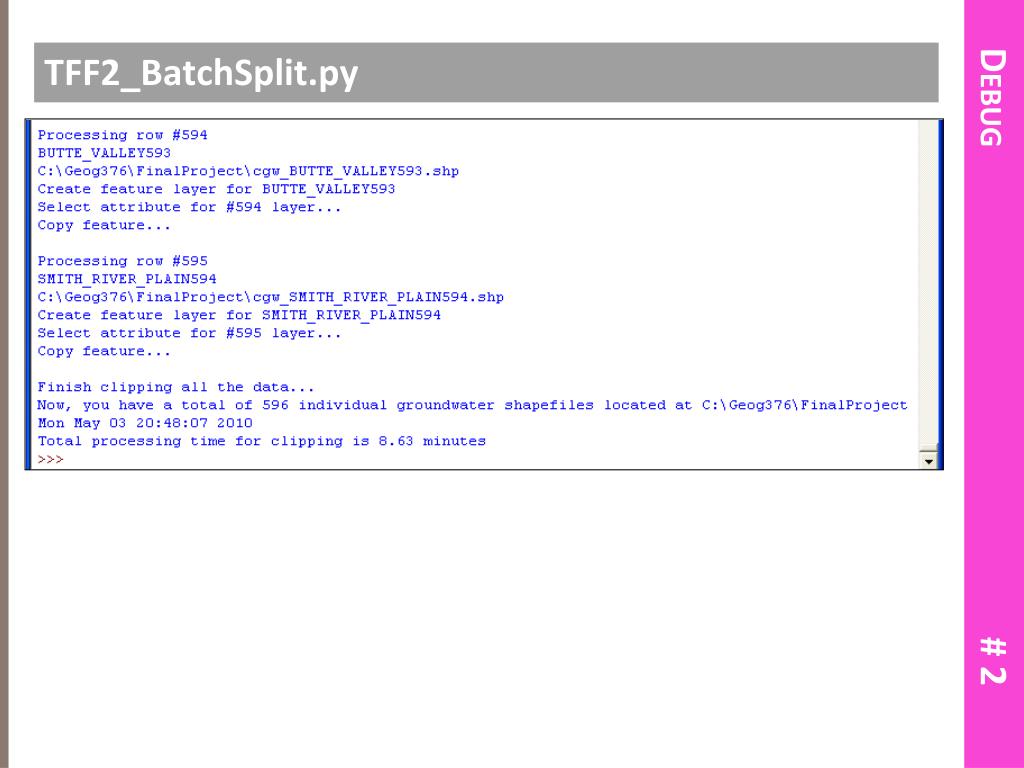Click 'Total processing time for clipping' line
This screenshot has height=768, width=1024.
pos(261,441)
